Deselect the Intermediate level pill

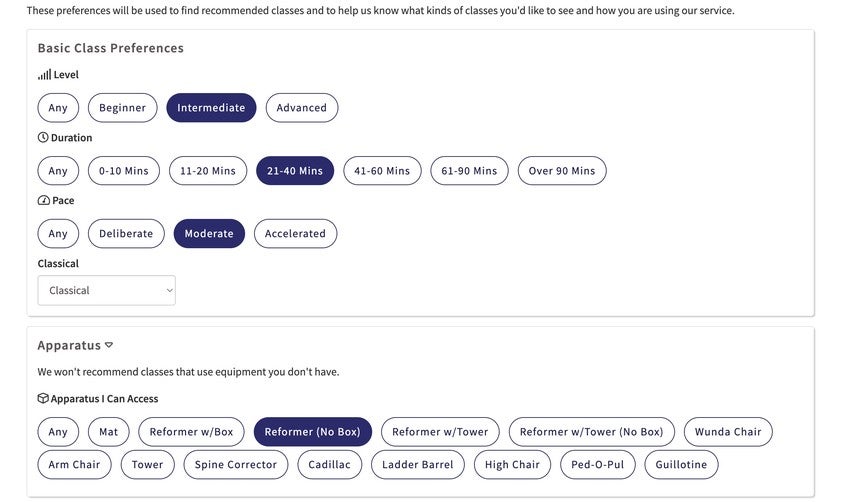pos(211,108)
